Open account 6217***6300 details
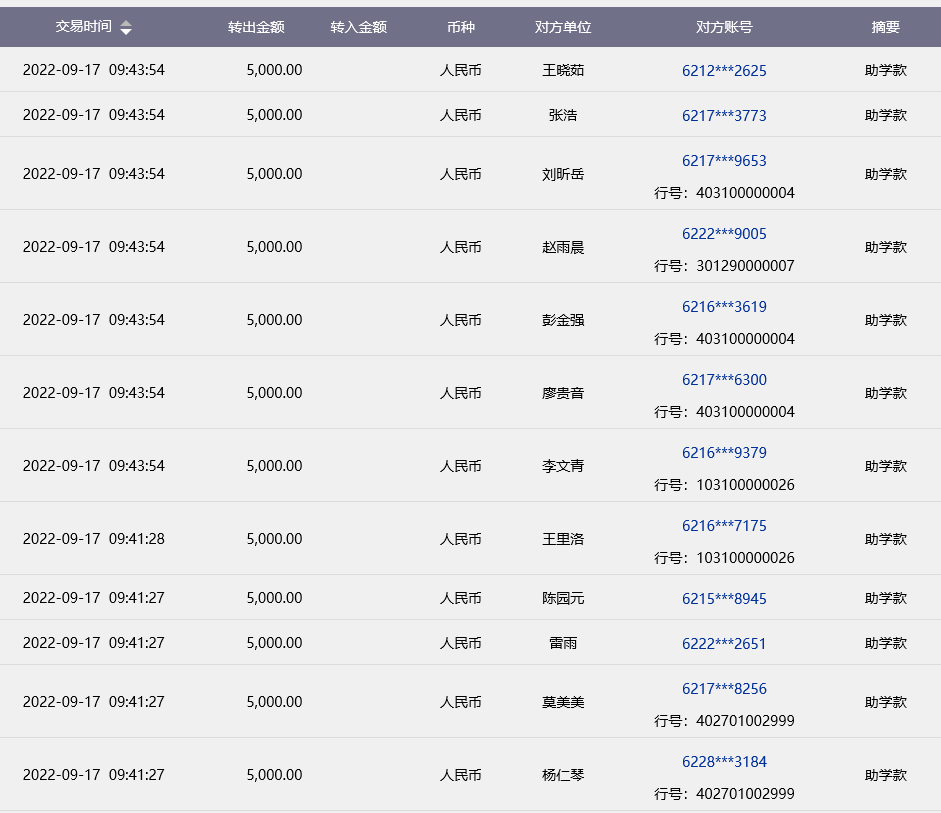Image resolution: width=941 pixels, height=813 pixels. click(724, 380)
